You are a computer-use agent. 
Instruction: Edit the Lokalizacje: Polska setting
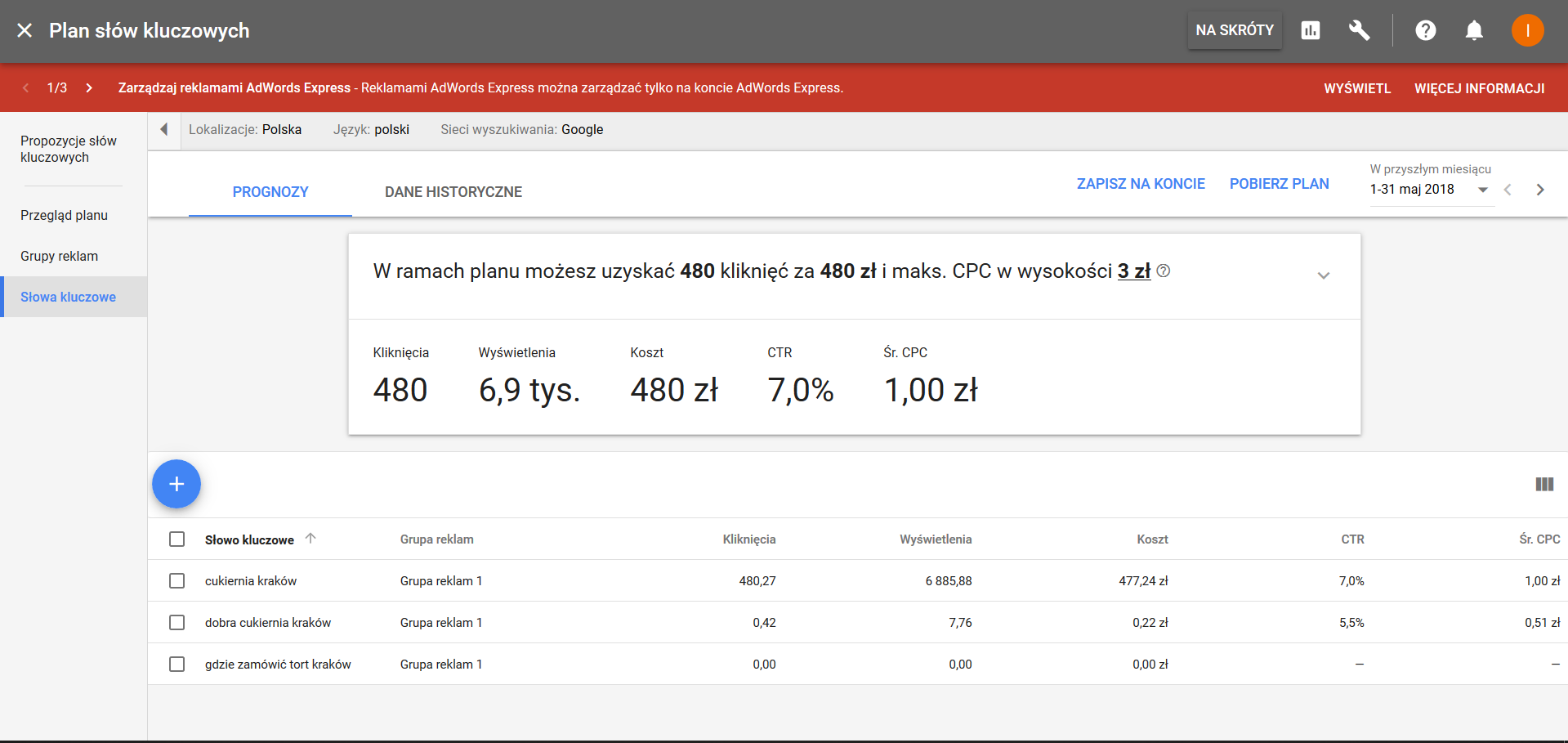[x=245, y=129]
